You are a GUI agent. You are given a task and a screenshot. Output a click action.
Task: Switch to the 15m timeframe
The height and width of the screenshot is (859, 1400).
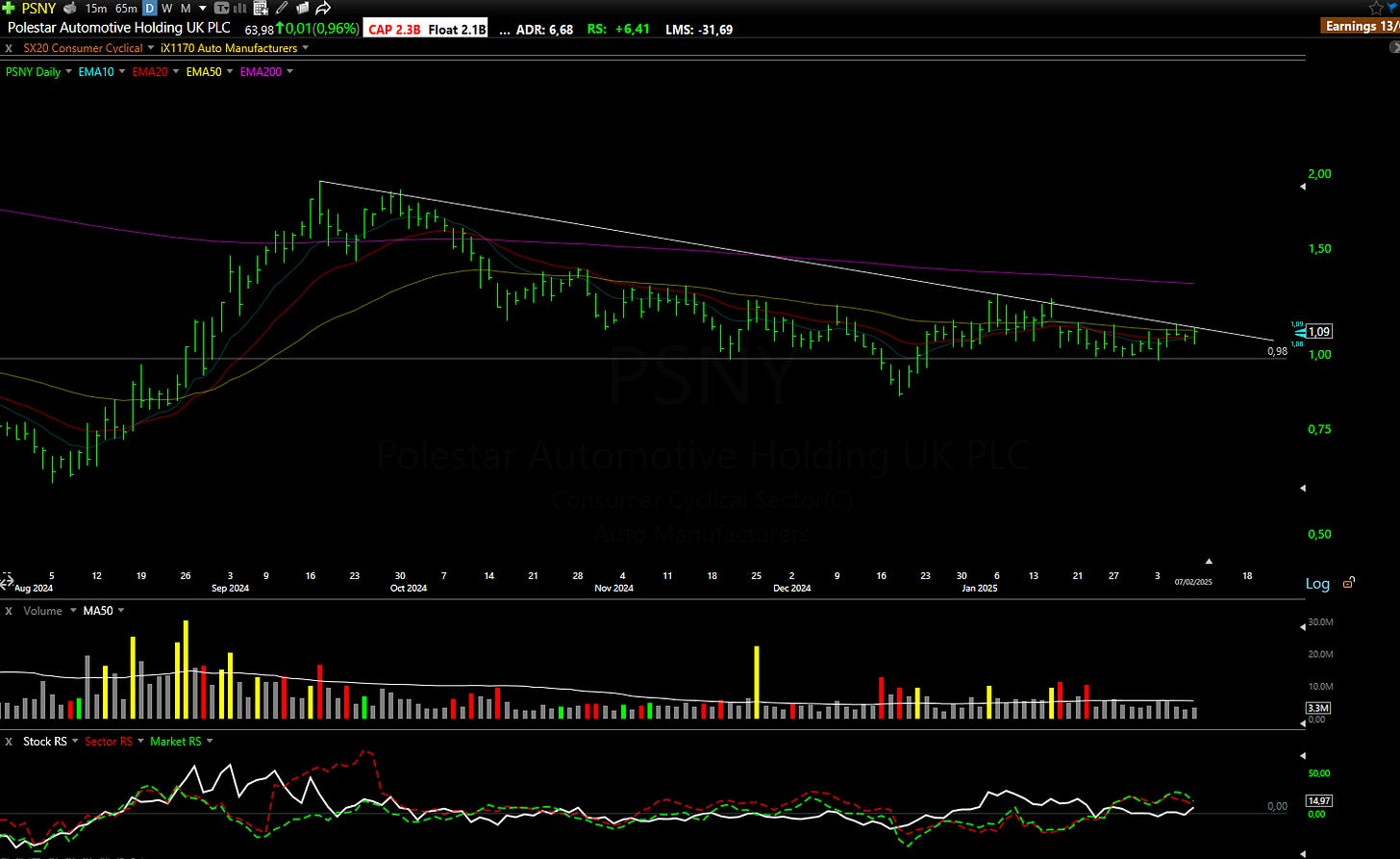(x=95, y=8)
